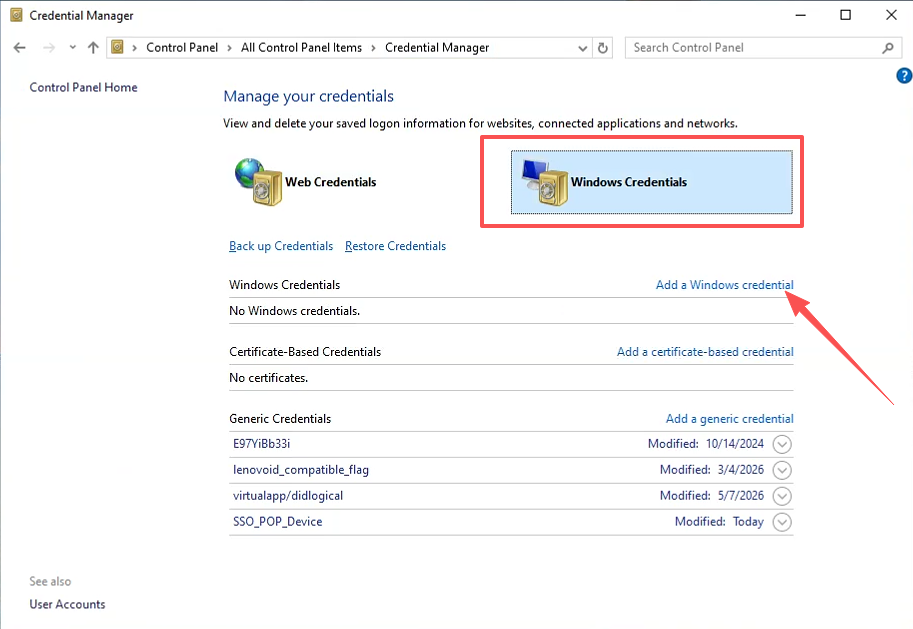Maximize the Credential Manager window
The width and height of the screenshot is (913, 629).
coord(845,15)
